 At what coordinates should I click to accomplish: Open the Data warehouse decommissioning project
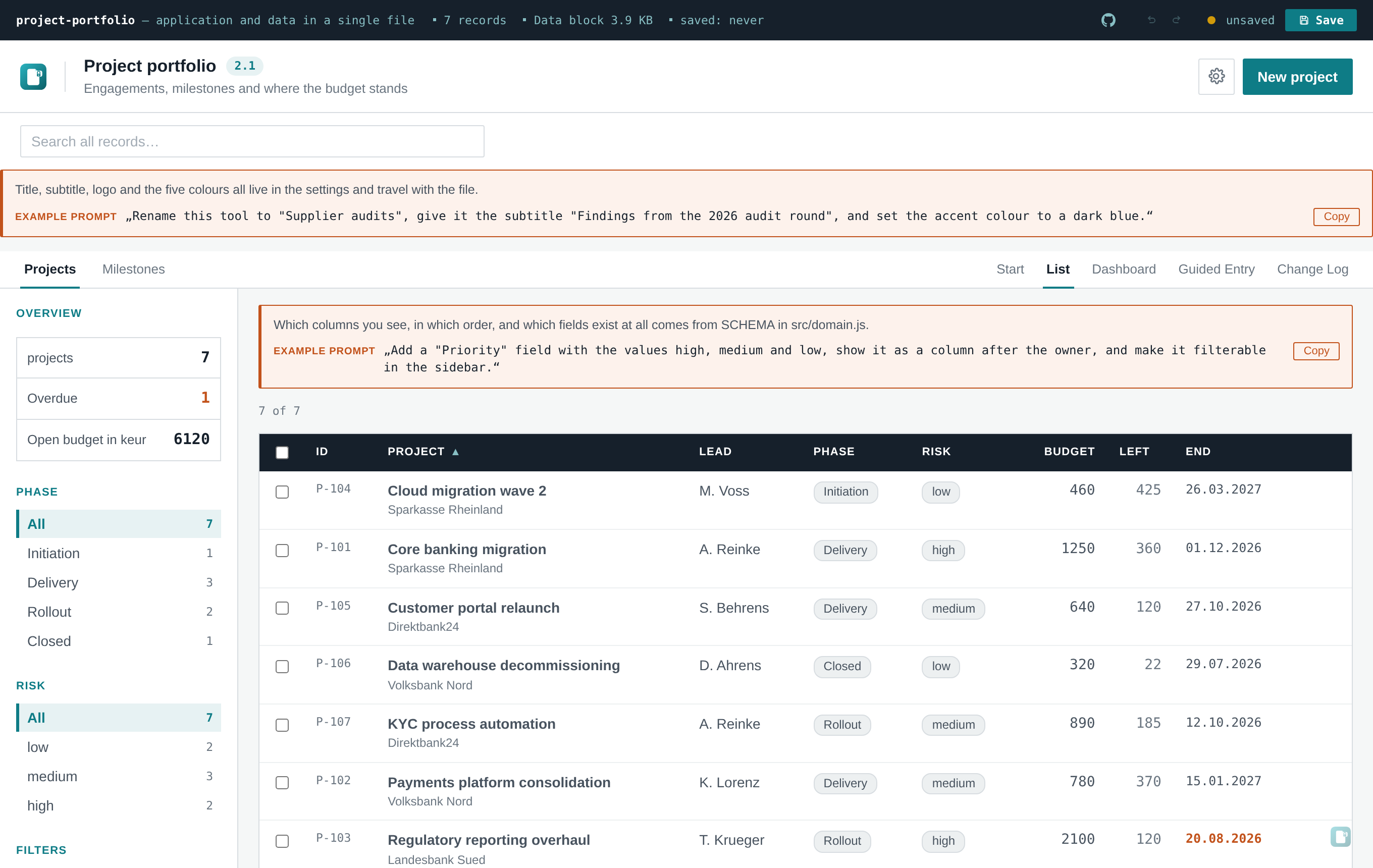click(503, 666)
